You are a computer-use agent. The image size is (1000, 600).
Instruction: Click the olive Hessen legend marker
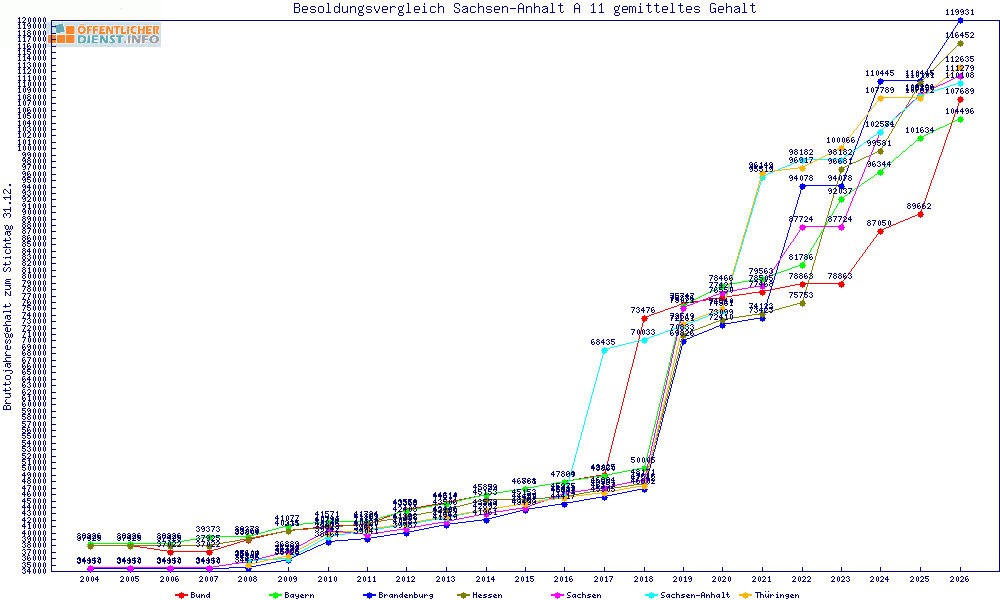462,595
